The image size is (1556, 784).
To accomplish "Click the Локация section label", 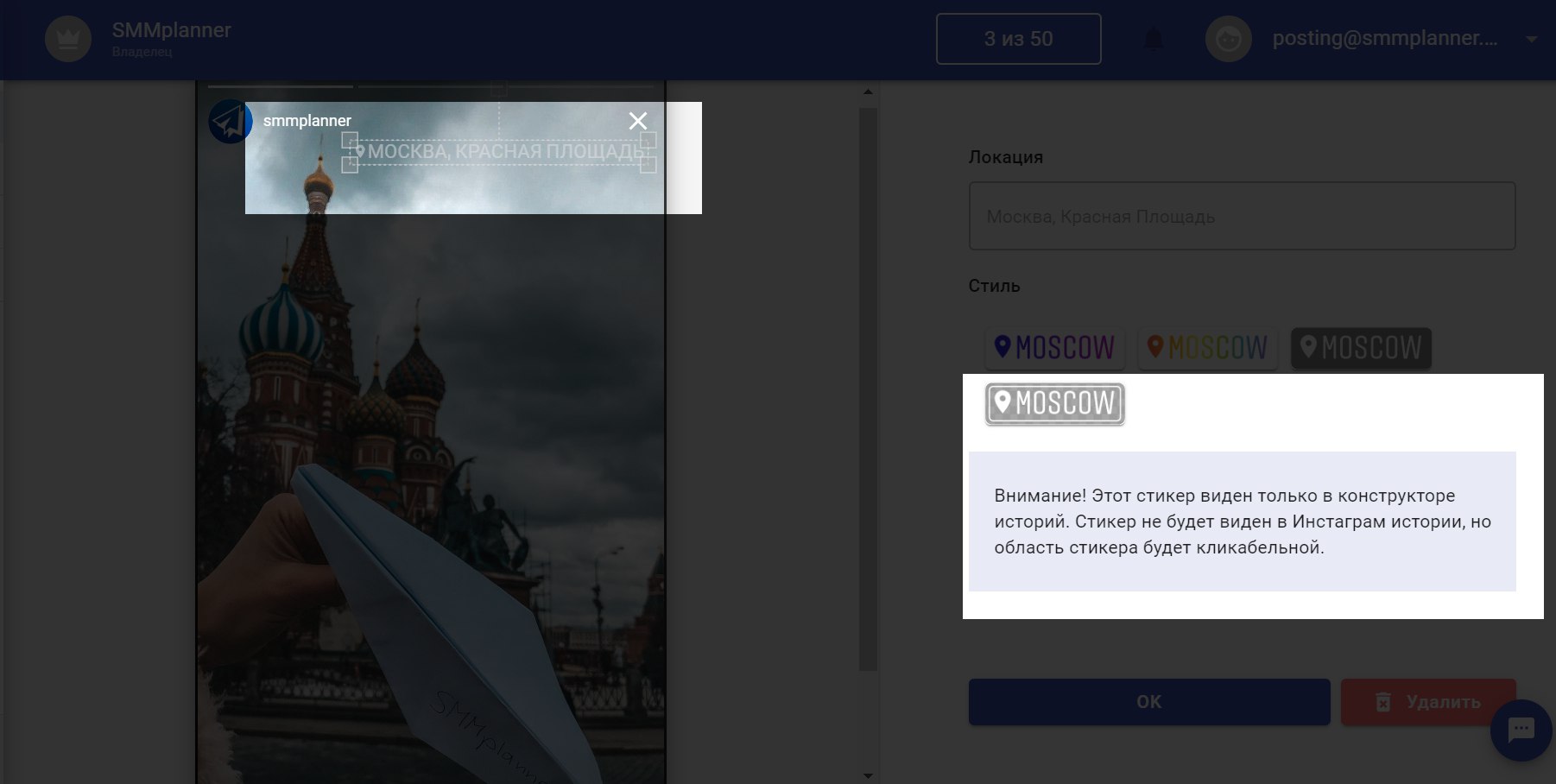I will 1006,157.
